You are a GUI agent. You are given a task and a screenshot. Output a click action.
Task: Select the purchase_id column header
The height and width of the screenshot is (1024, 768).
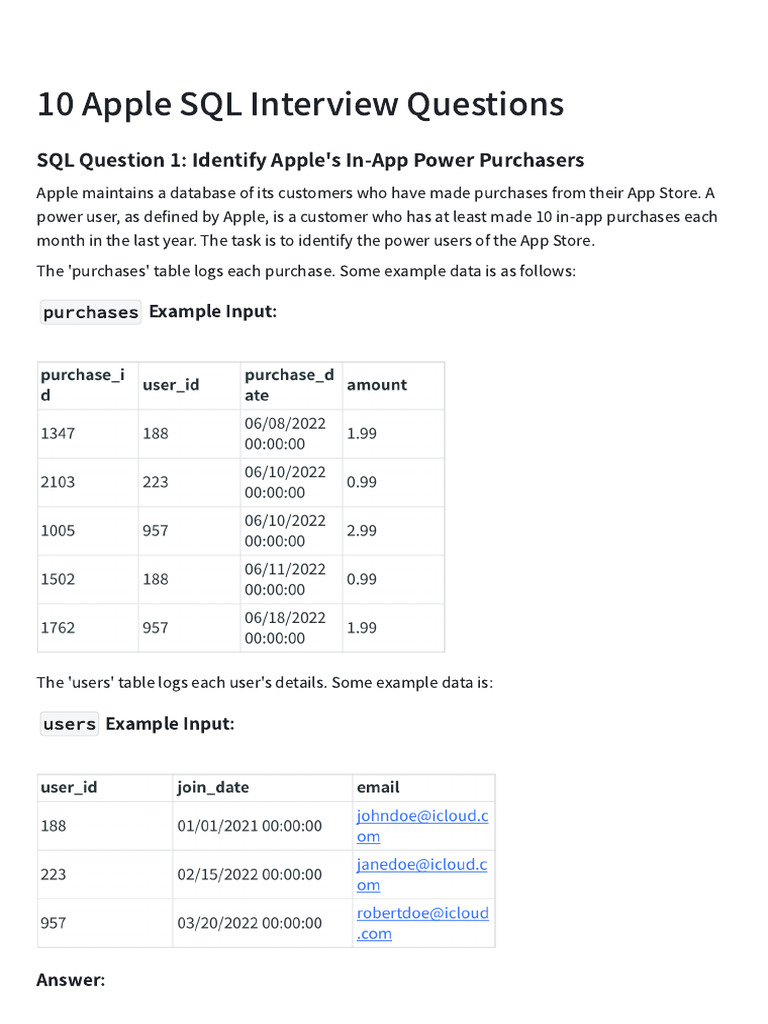(x=83, y=385)
